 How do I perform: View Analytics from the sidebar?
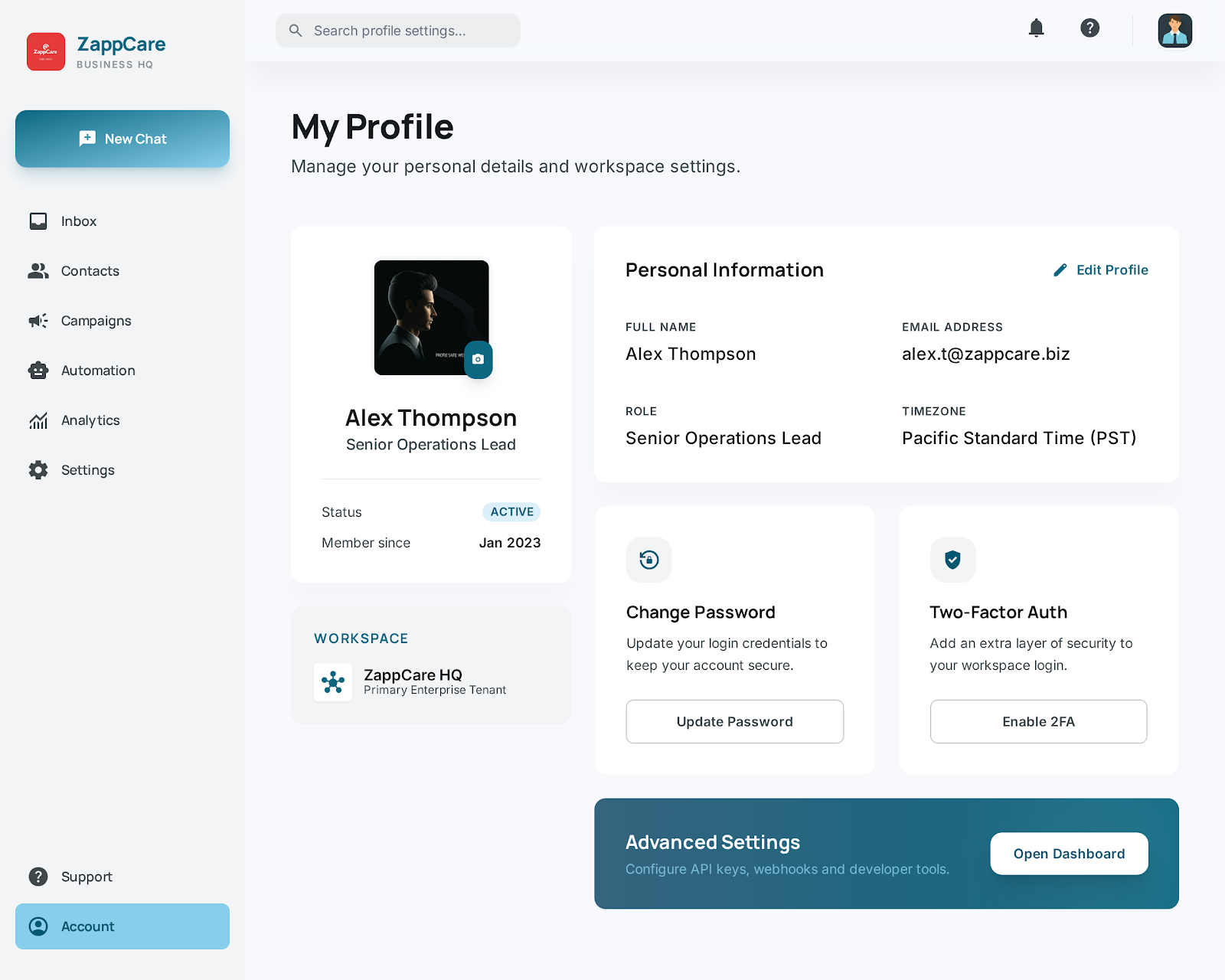(90, 420)
